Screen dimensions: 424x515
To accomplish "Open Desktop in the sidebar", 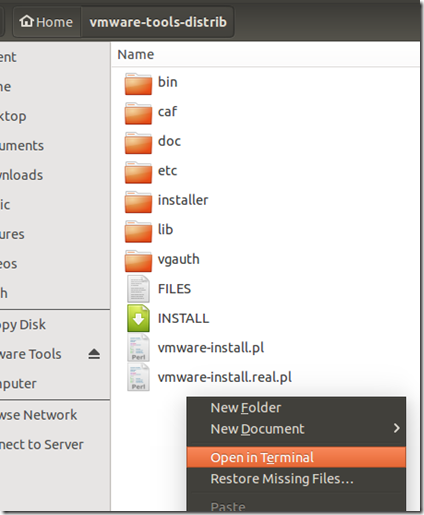I will point(55,116).
